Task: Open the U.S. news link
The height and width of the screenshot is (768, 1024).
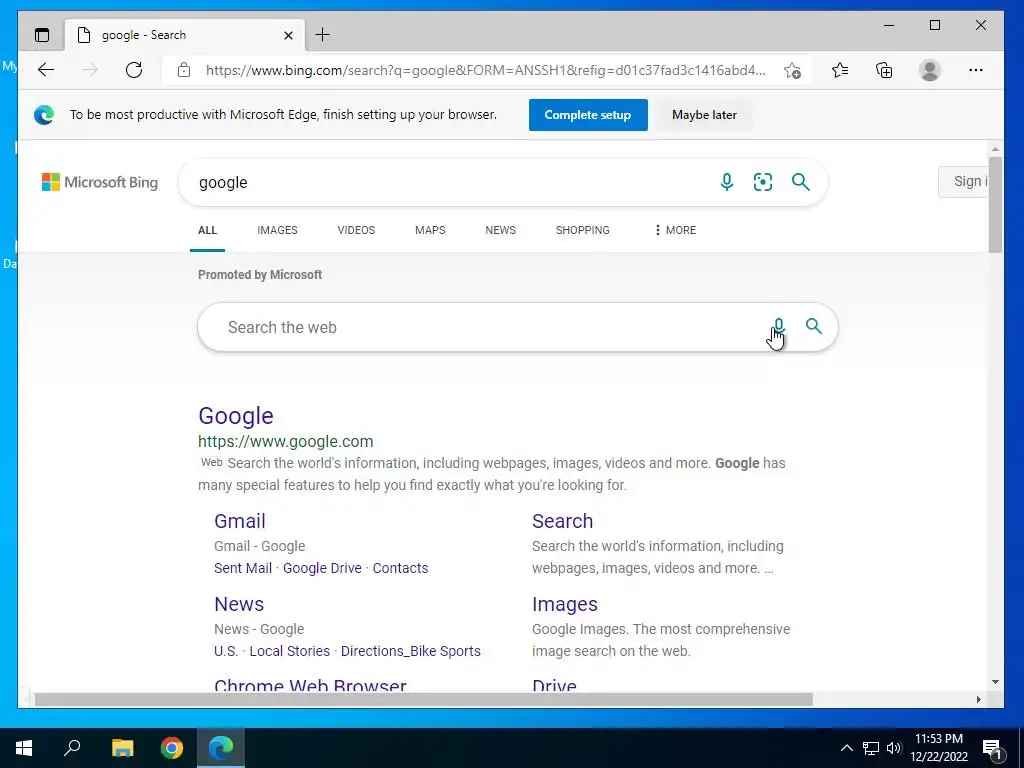Action: (x=226, y=651)
